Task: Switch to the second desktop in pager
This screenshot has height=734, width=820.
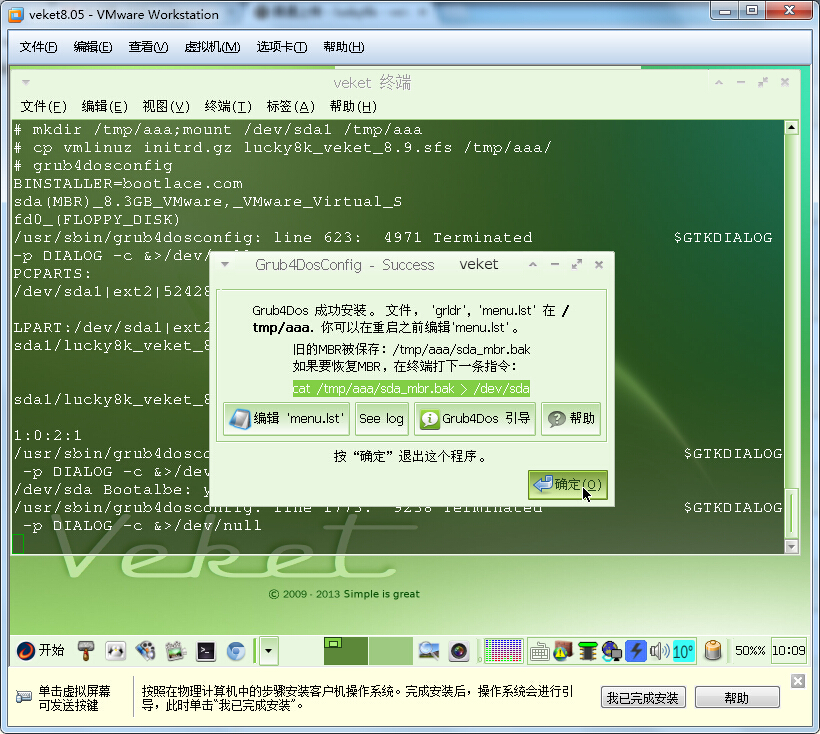Action: [x=391, y=651]
